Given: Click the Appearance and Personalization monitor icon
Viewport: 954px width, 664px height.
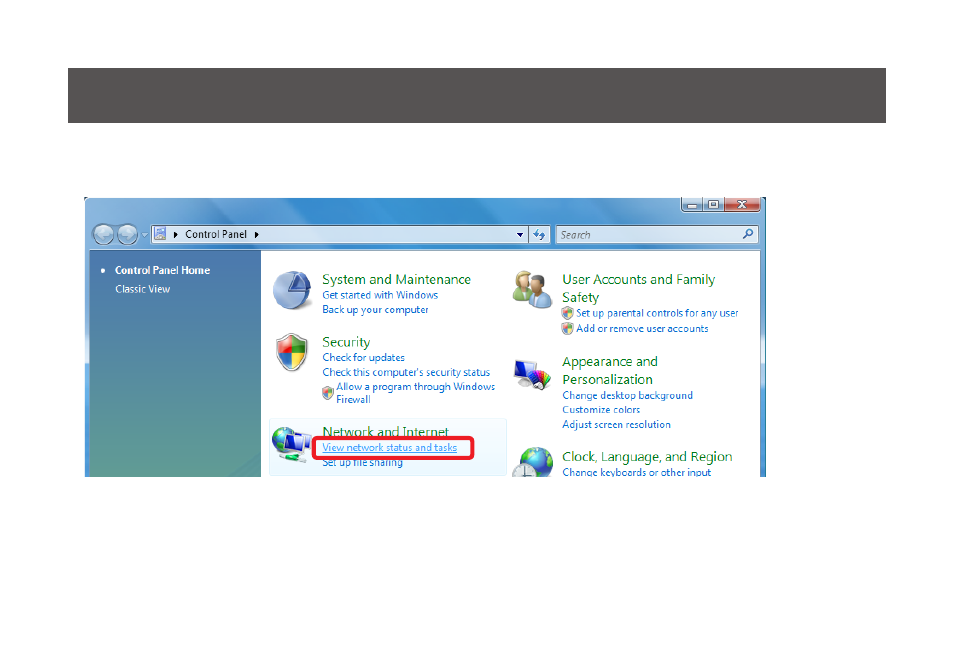Looking at the screenshot, I should (x=532, y=374).
